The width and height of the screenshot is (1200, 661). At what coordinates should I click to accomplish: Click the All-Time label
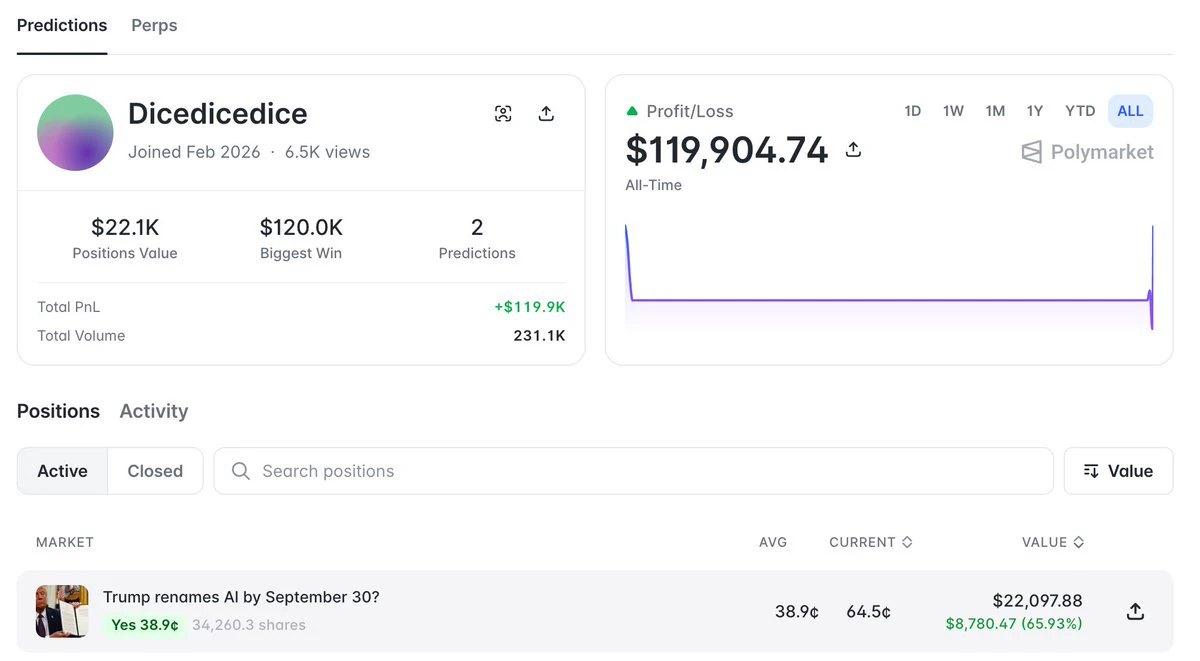click(x=654, y=185)
